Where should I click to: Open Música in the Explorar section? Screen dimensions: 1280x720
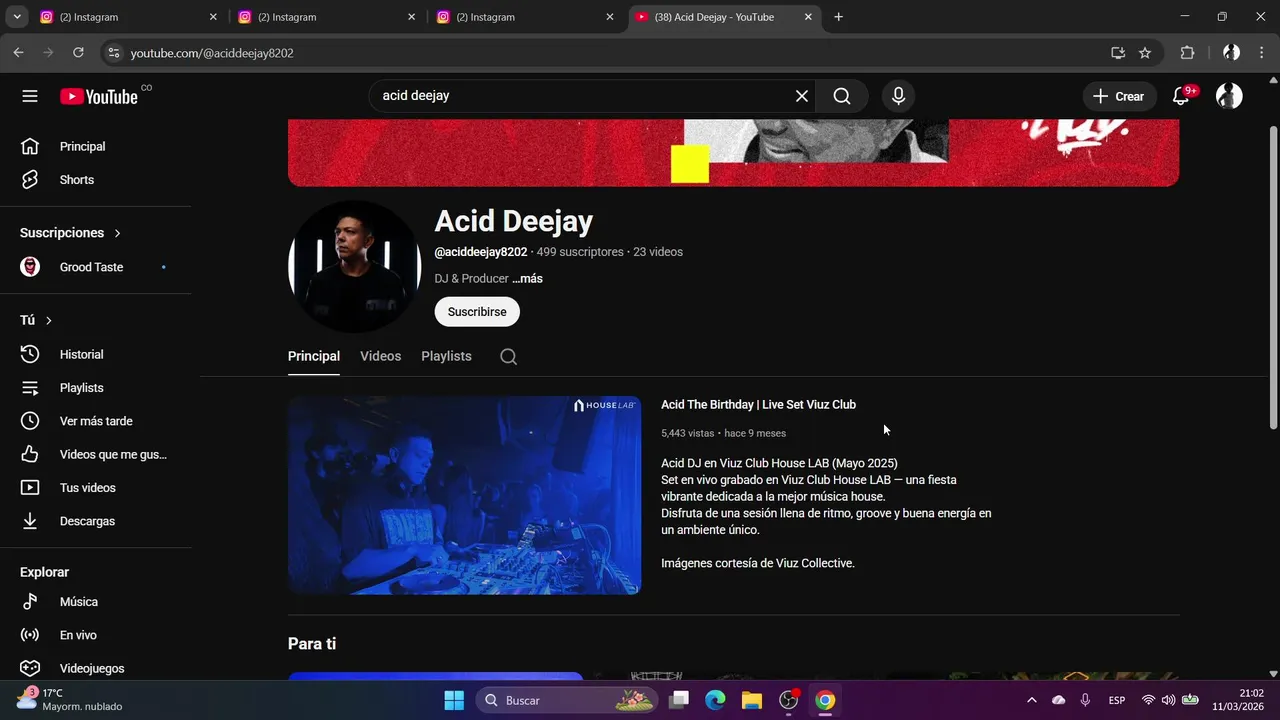pos(96,602)
